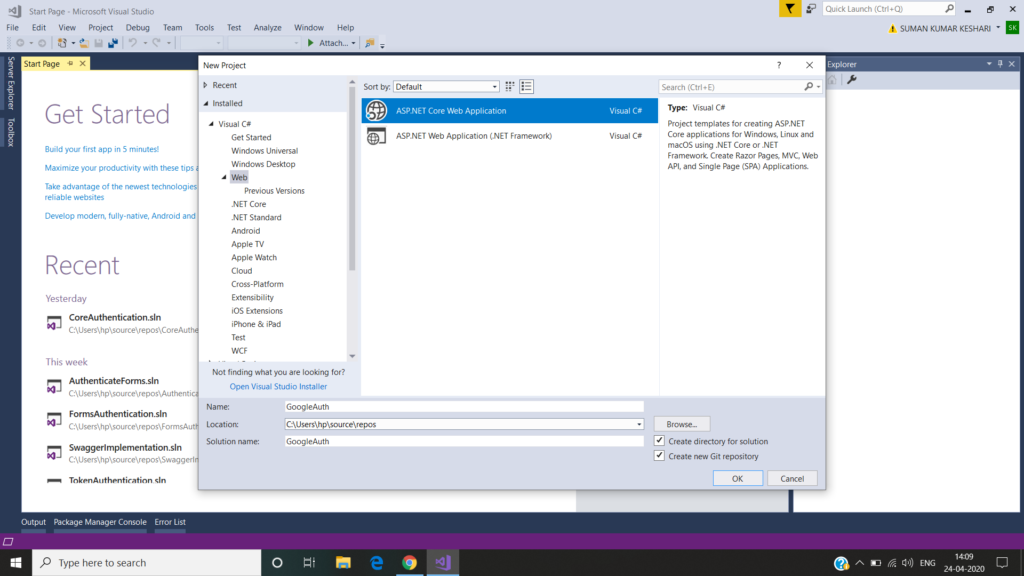1024x576 pixels.
Task: Toggle Create directory for solution checkbox
Action: tap(659, 441)
